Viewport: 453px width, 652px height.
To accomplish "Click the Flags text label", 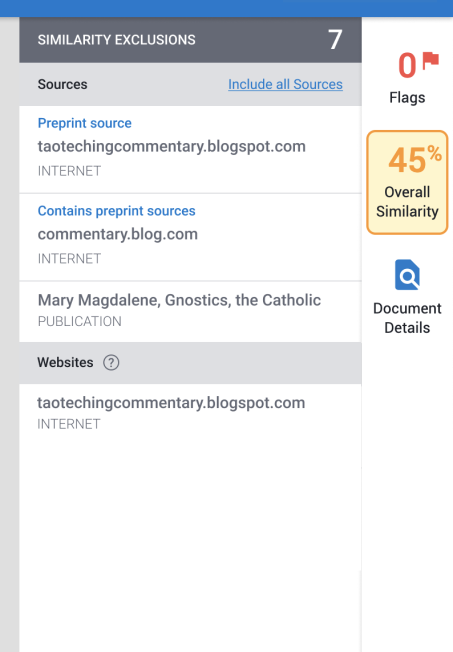I will 407,98.
